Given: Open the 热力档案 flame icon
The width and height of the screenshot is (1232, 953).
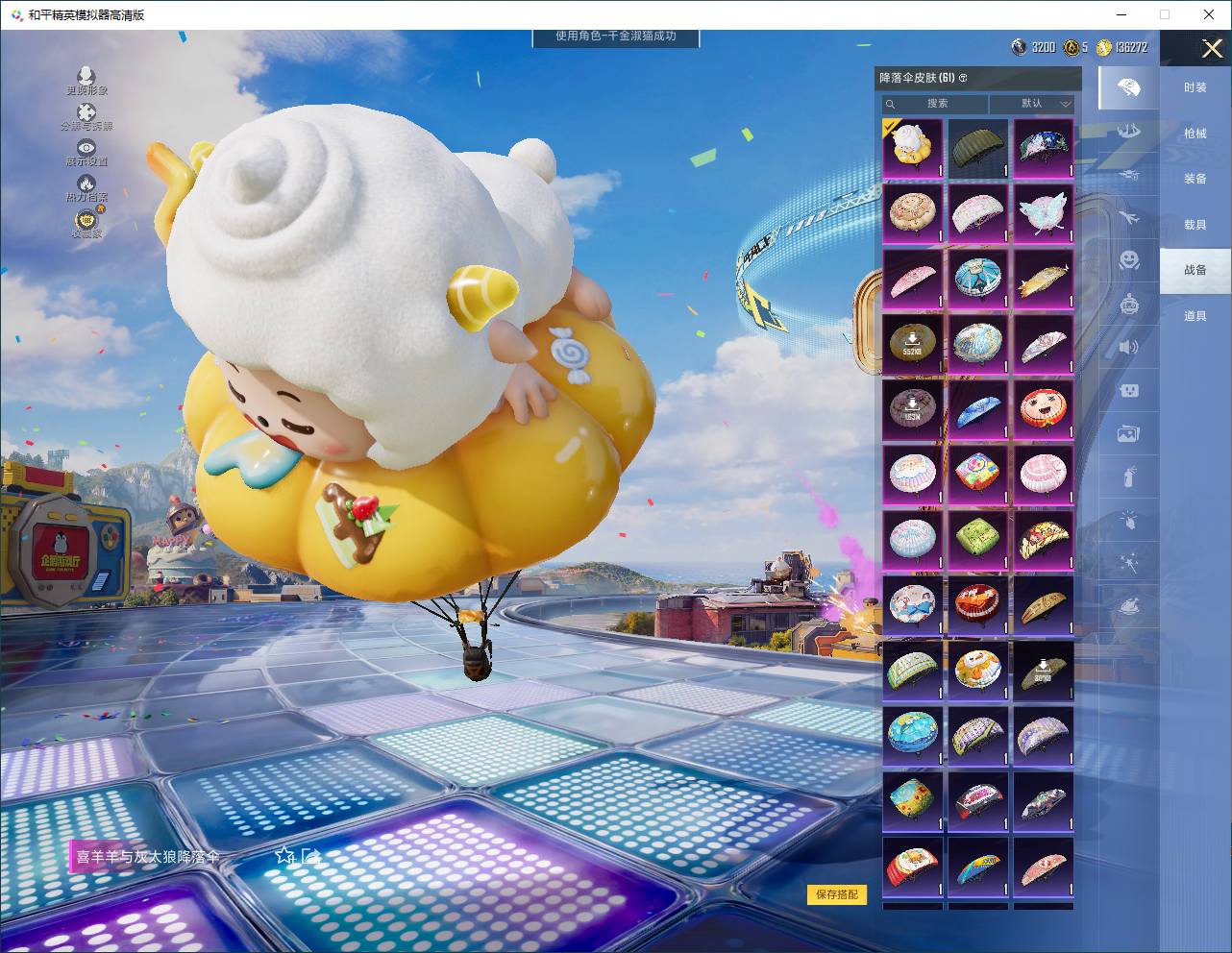Looking at the screenshot, I should 86,183.
